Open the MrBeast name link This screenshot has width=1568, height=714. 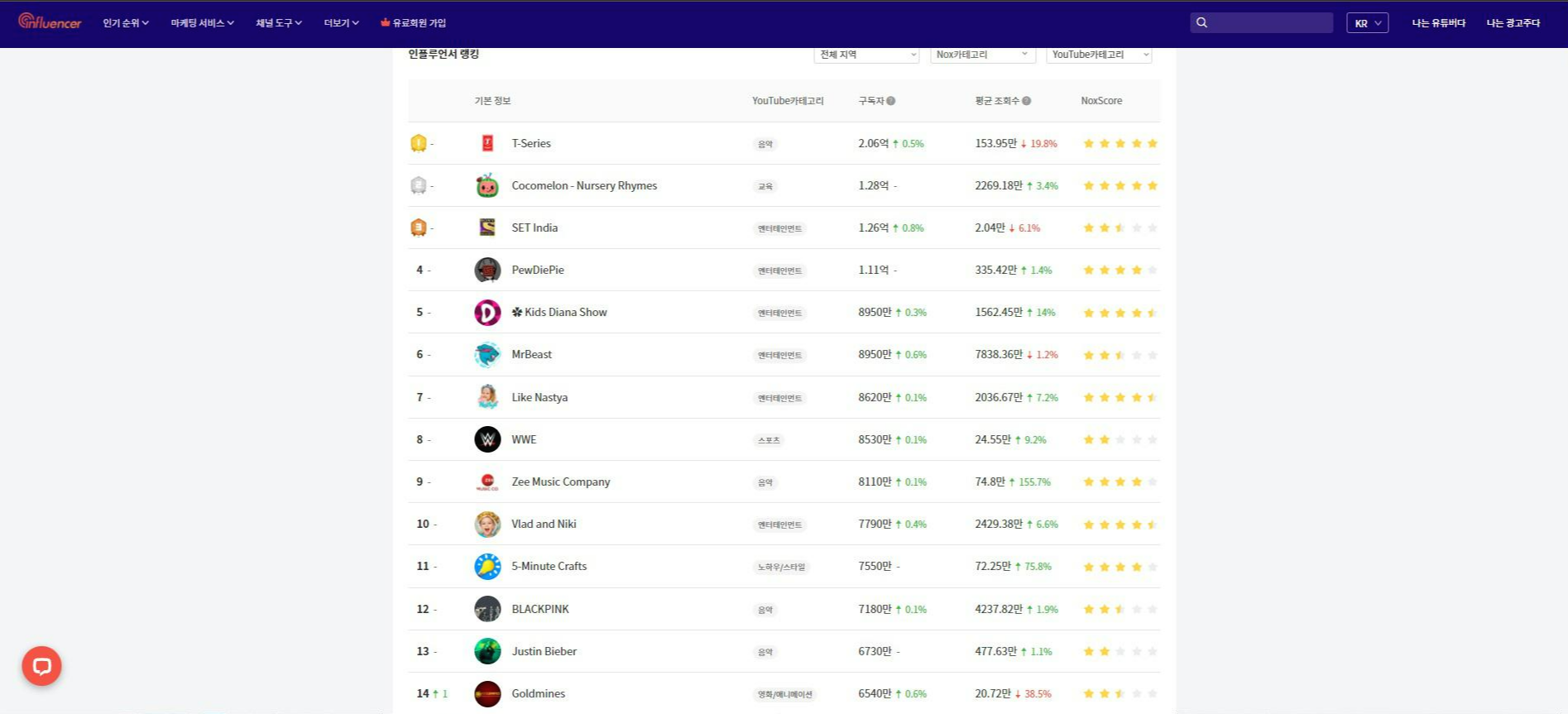pos(531,354)
